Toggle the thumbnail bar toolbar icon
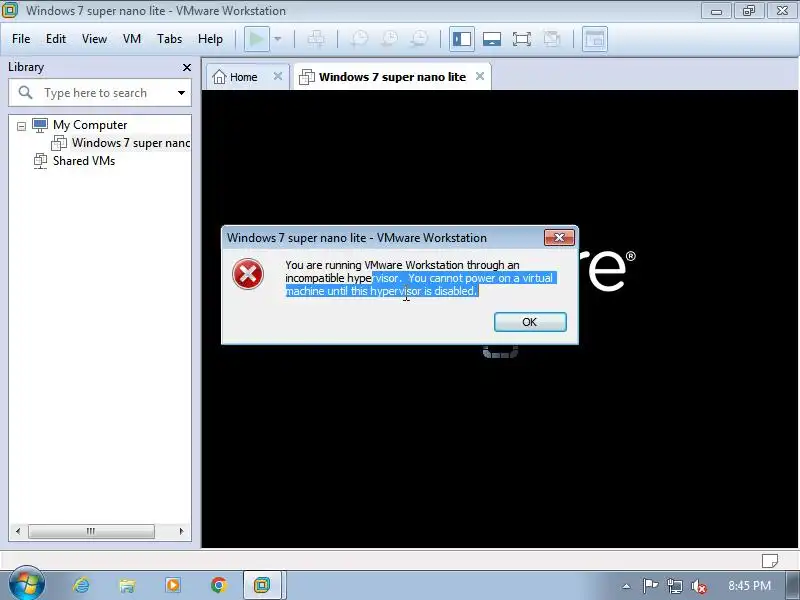Screen dimensions: 800x600 coord(492,39)
